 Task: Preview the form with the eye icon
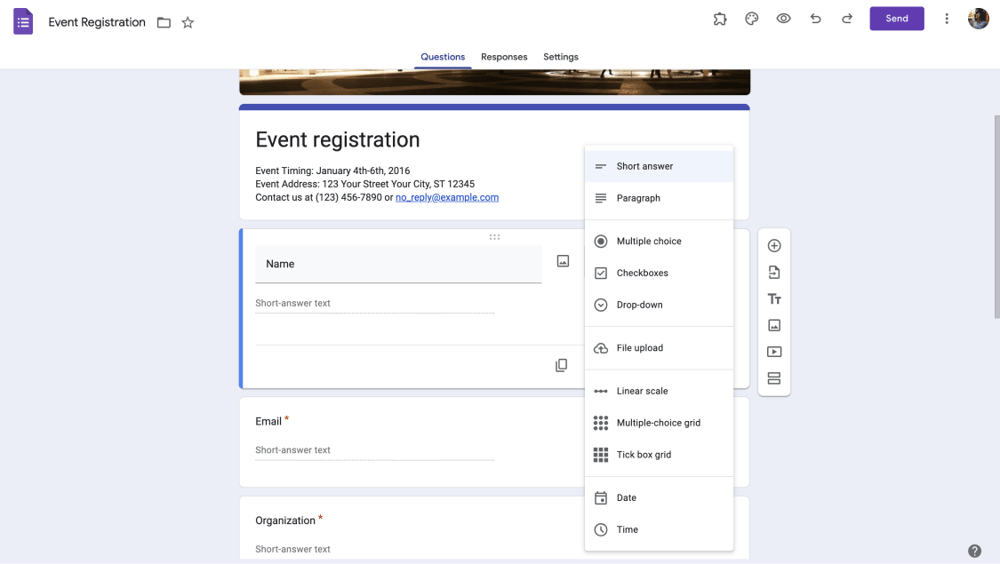(x=784, y=18)
